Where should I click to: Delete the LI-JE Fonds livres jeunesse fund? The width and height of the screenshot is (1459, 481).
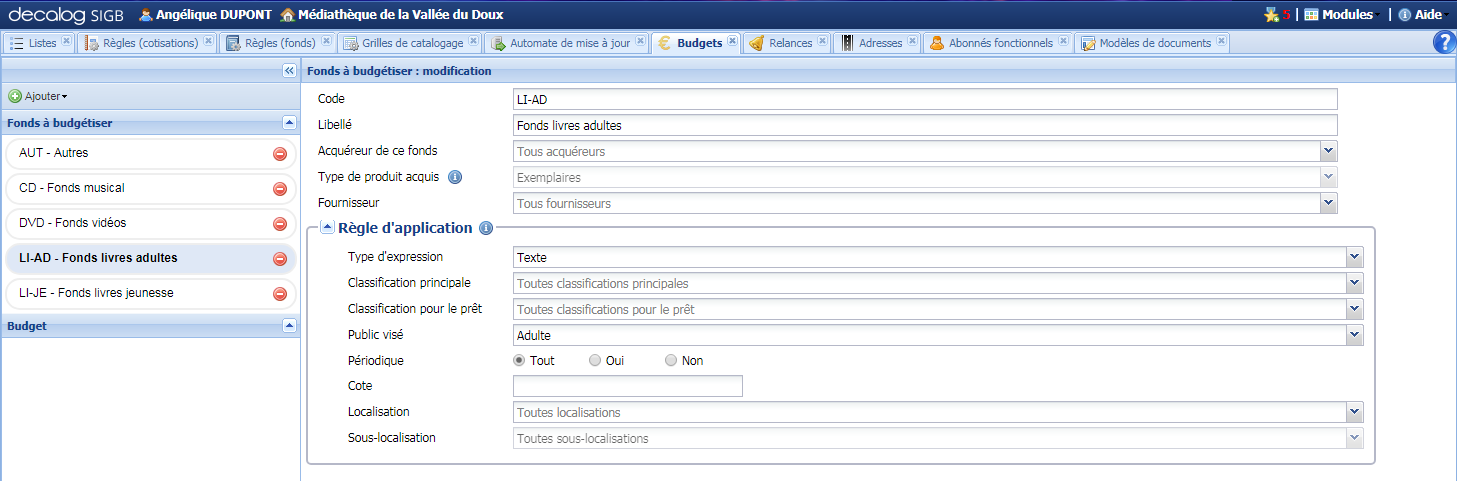click(280, 294)
